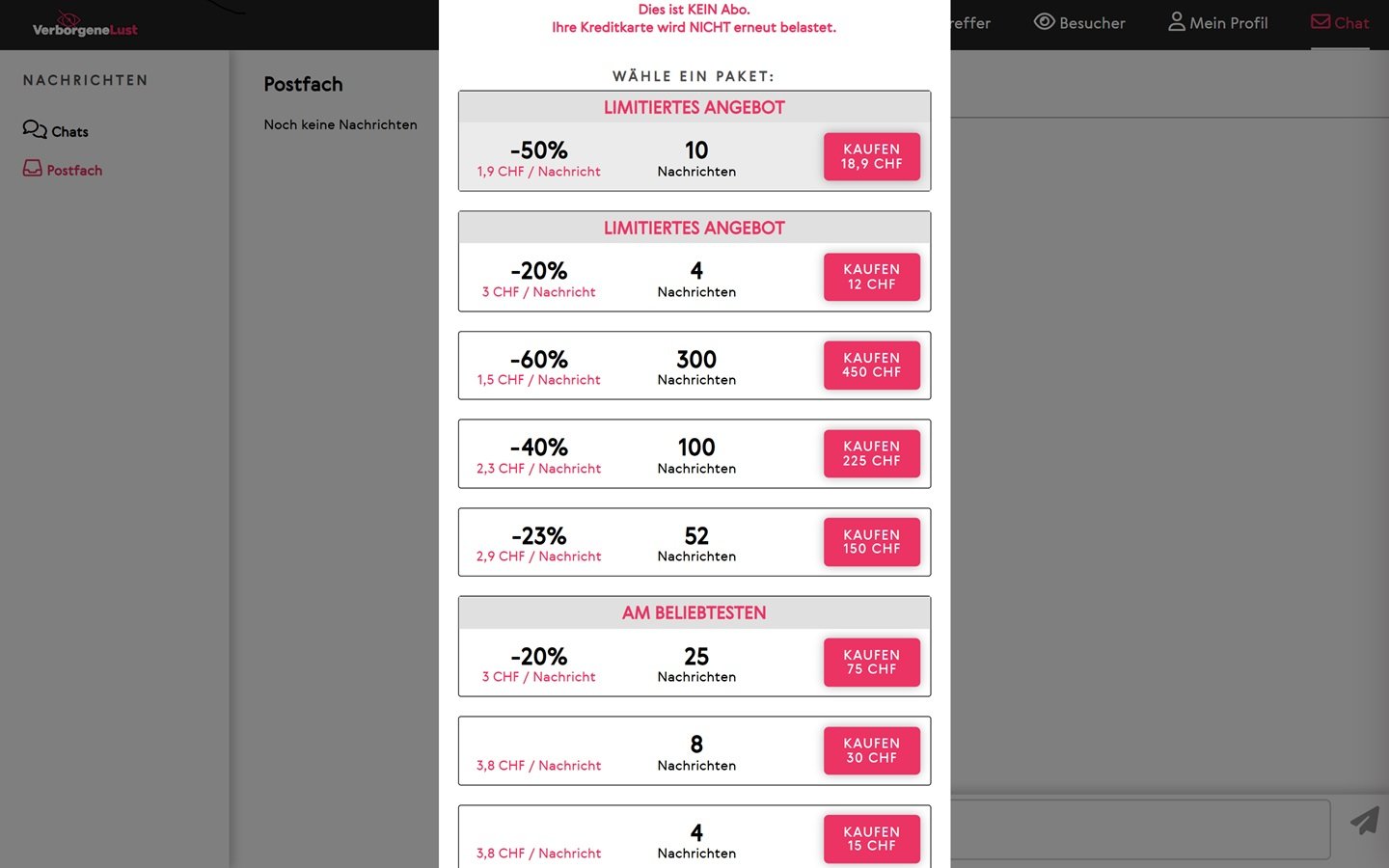This screenshot has width=1389, height=868.
Task: Select the Postfach sidebar item
Action: pyautogui.click(x=63, y=170)
